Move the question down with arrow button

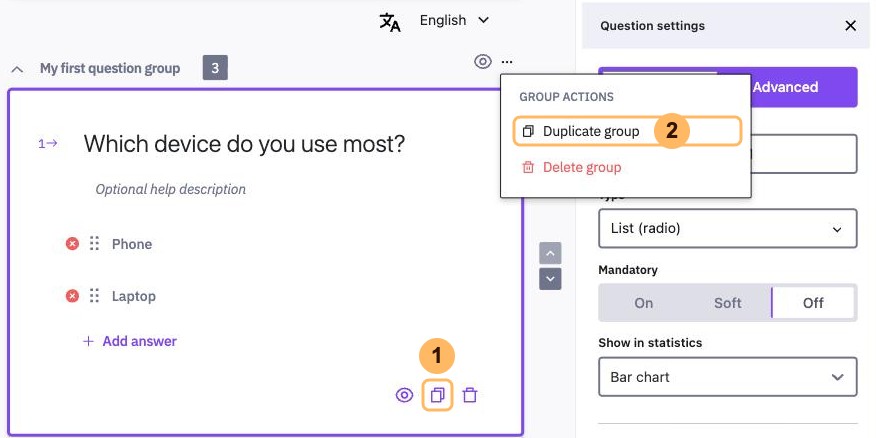point(550,279)
